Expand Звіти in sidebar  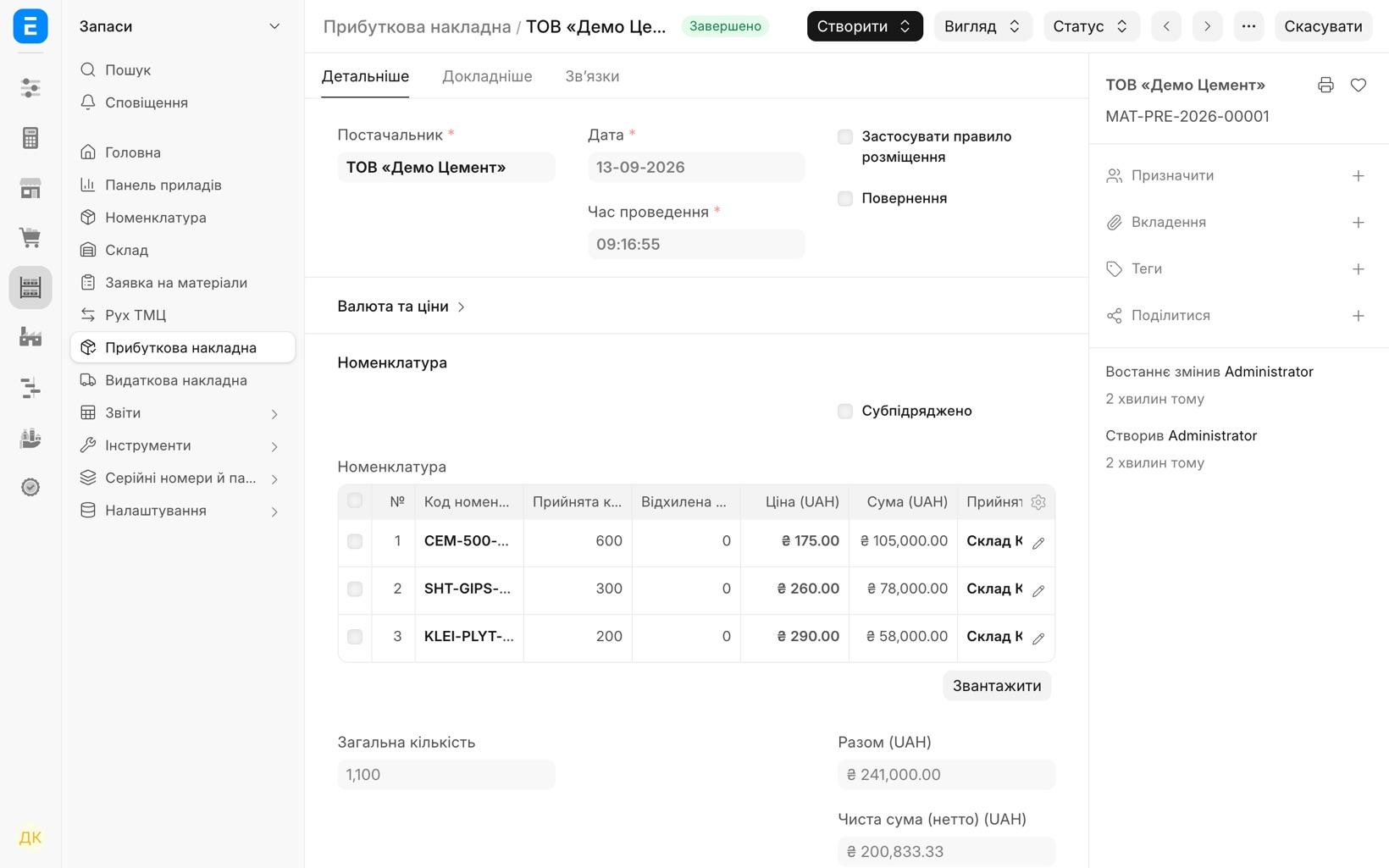coord(182,413)
